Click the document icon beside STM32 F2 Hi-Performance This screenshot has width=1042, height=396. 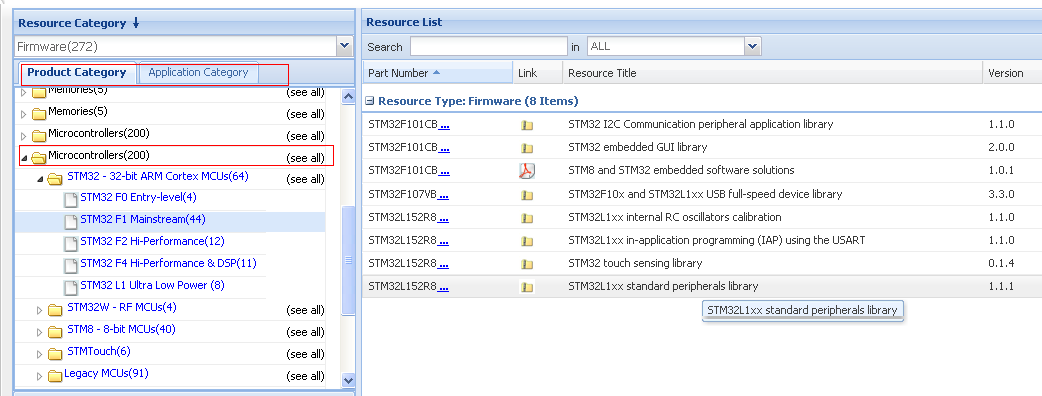tap(70, 243)
